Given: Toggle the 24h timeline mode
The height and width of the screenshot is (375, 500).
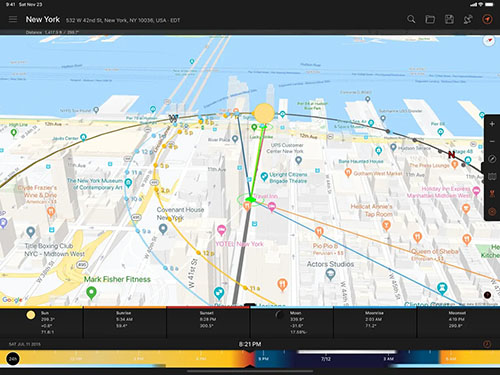Looking at the screenshot, I should [13, 359].
